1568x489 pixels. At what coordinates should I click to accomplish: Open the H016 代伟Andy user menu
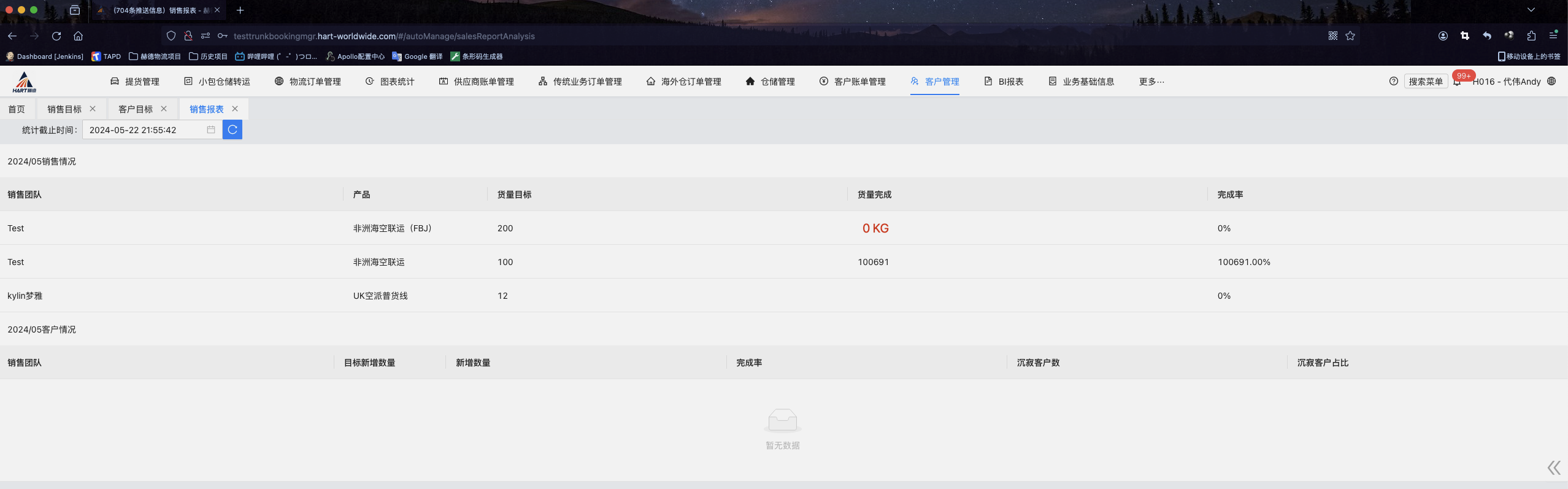1508,82
